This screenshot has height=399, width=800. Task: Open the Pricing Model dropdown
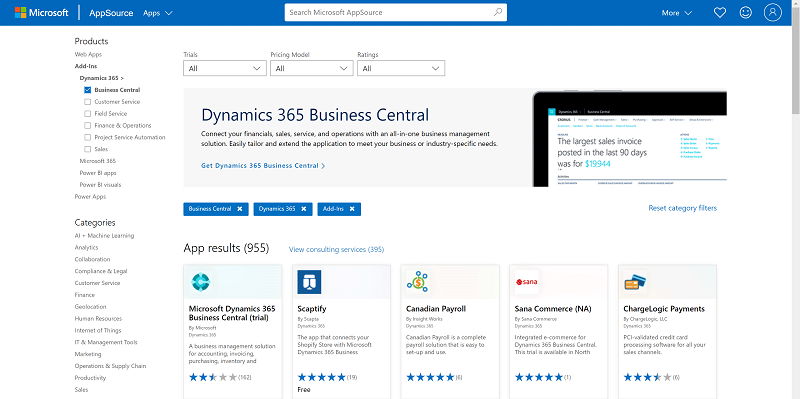point(312,68)
